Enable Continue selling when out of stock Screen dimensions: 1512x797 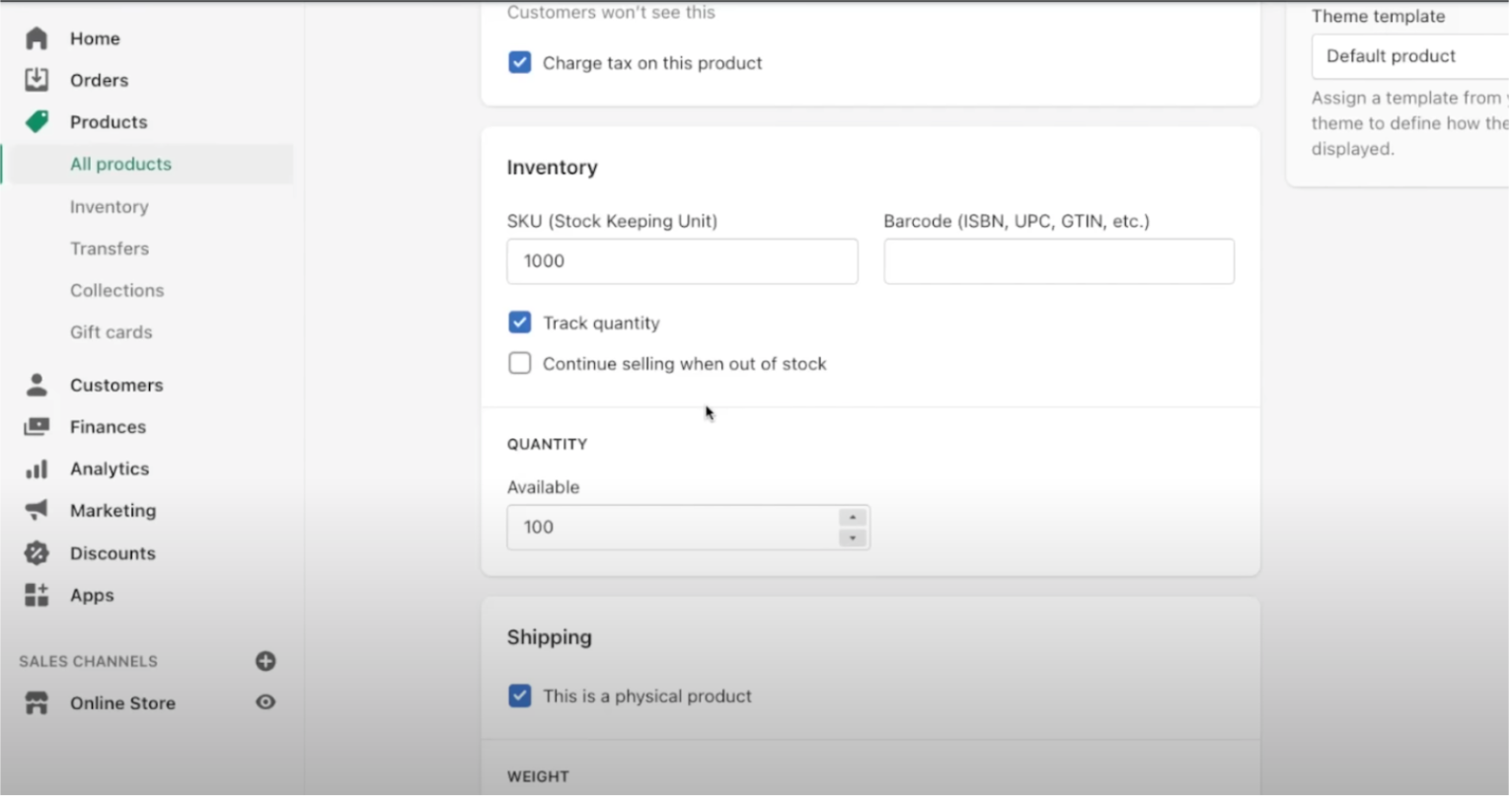519,364
